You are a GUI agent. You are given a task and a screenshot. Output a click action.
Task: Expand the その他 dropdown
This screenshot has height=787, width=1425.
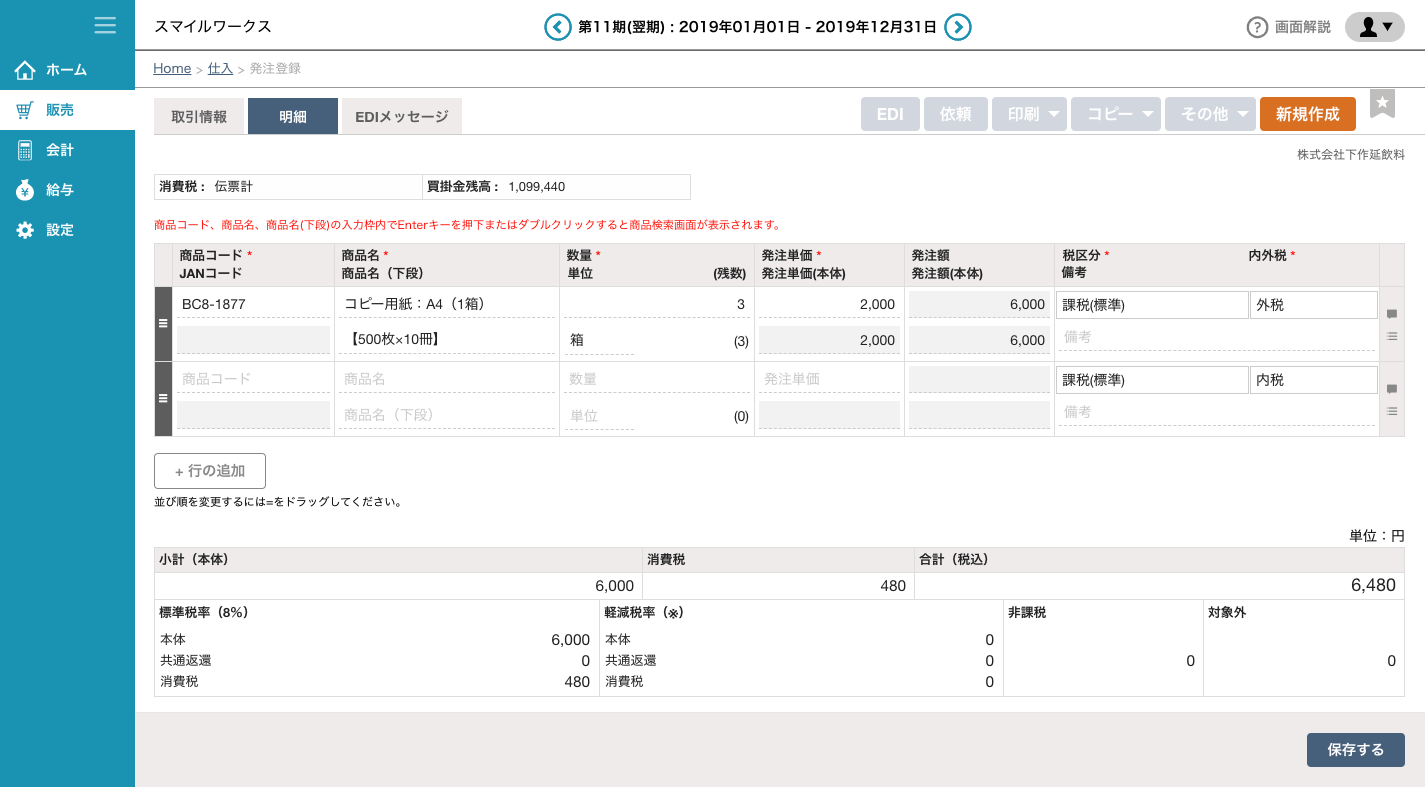[x=1210, y=114]
